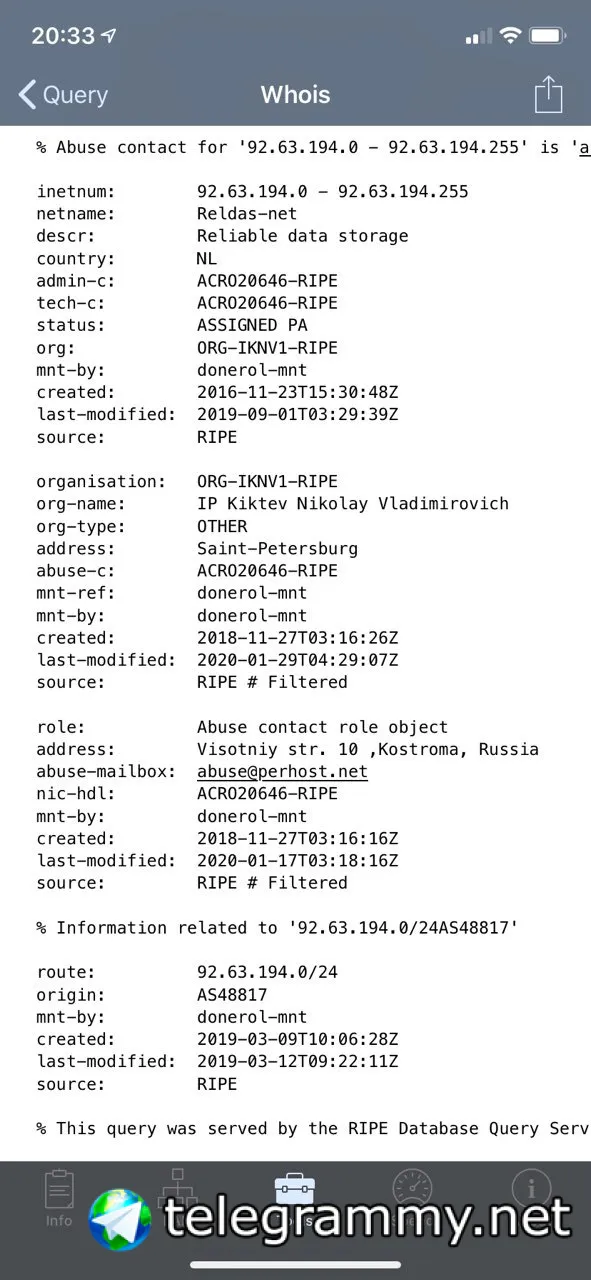Tap the inetnum IP range line
The width and height of the screenshot is (591, 1280).
tap(253, 192)
